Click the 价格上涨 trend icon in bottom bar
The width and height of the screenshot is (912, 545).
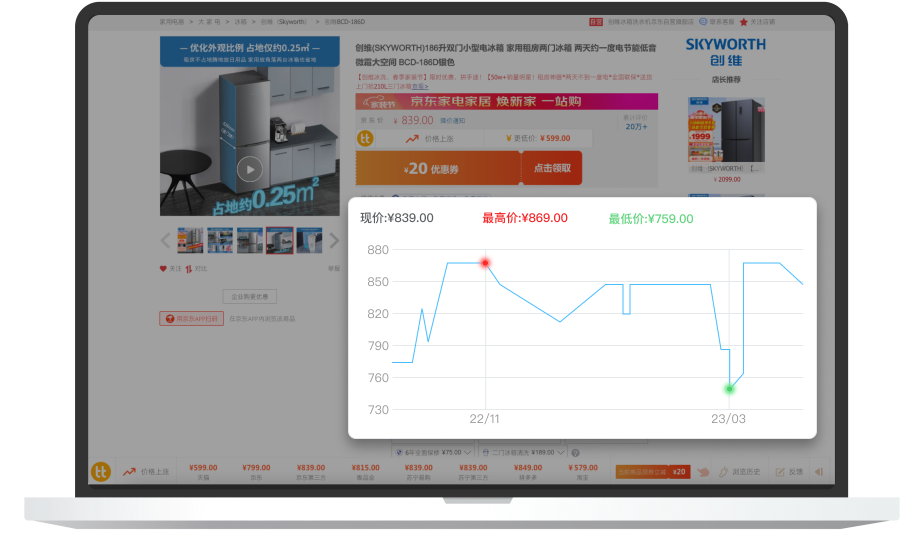(x=129, y=472)
